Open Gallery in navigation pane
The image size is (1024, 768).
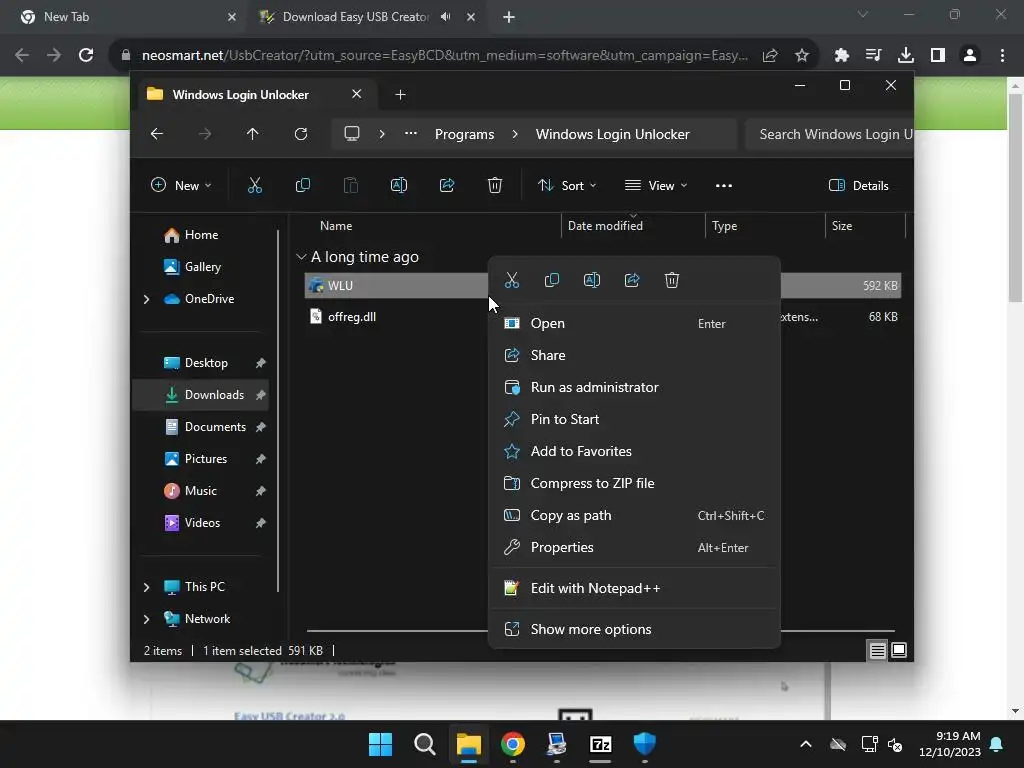(200, 267)
